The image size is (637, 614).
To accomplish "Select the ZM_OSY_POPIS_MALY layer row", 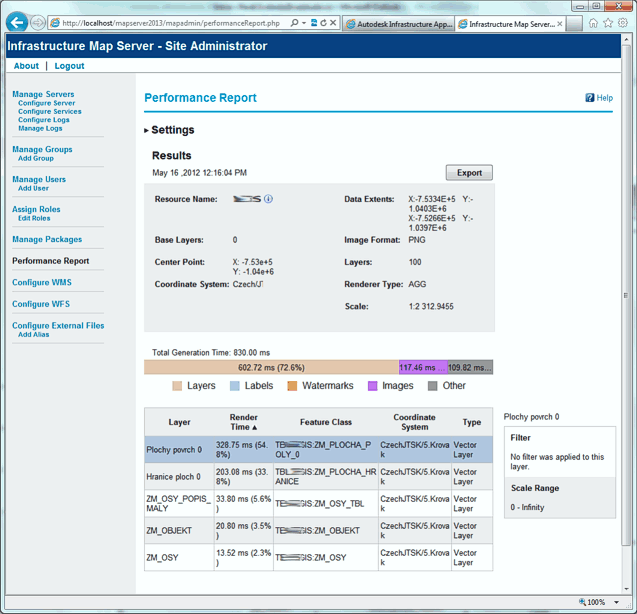I will pyautogui.click(x=318, y=503).
